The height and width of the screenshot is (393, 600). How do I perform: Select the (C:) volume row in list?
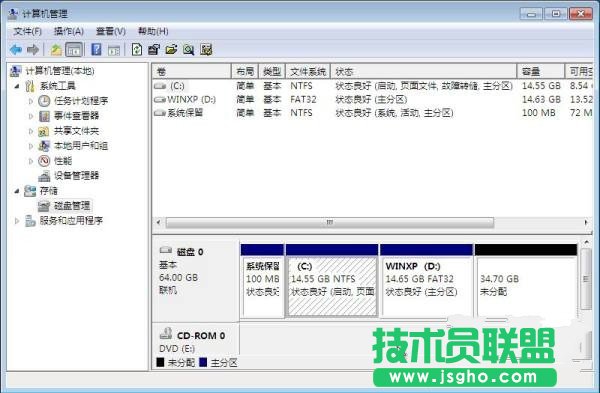[372, 86]
